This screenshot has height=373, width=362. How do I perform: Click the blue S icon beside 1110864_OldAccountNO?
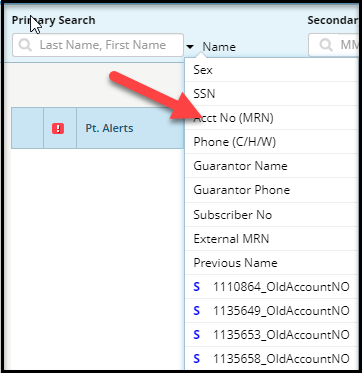197,287
